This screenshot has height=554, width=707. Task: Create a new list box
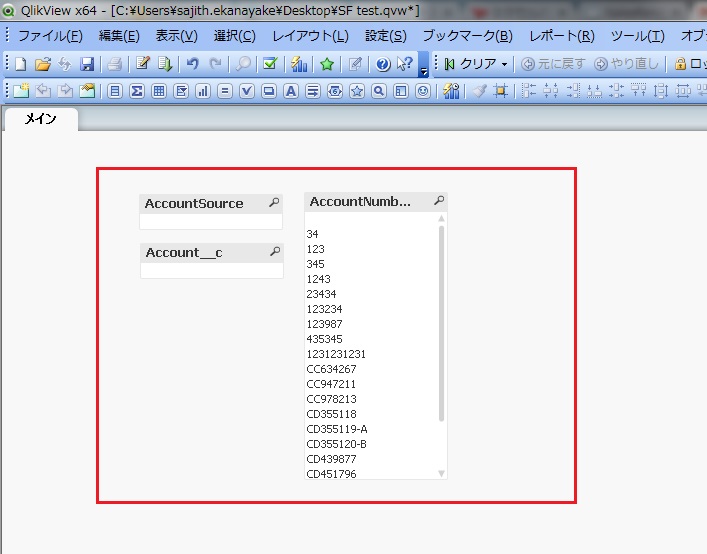pyautogui.click(x=115, y=92)
